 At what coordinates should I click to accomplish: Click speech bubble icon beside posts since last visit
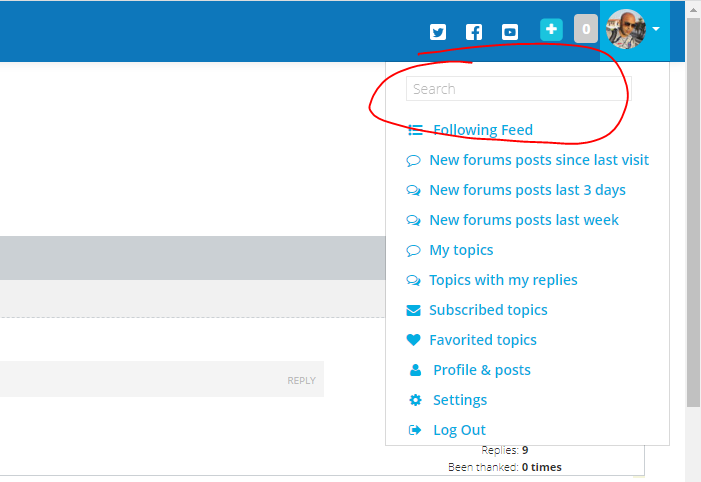413,160
